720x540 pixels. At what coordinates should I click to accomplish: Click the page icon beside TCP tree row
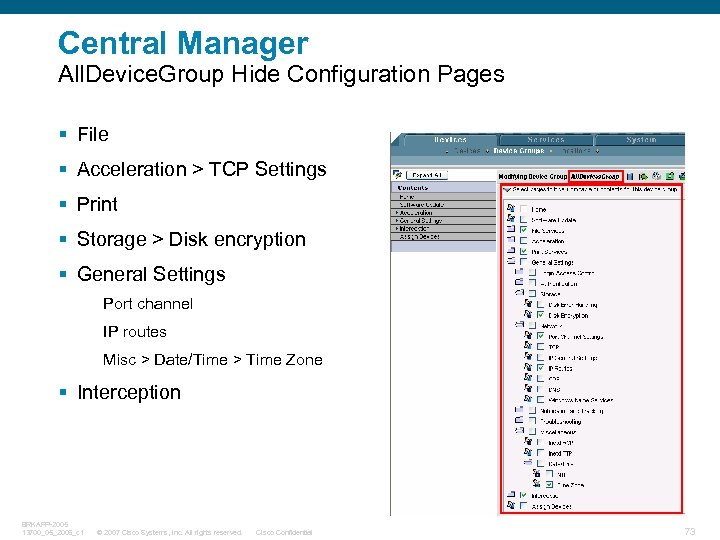[528, 346]
